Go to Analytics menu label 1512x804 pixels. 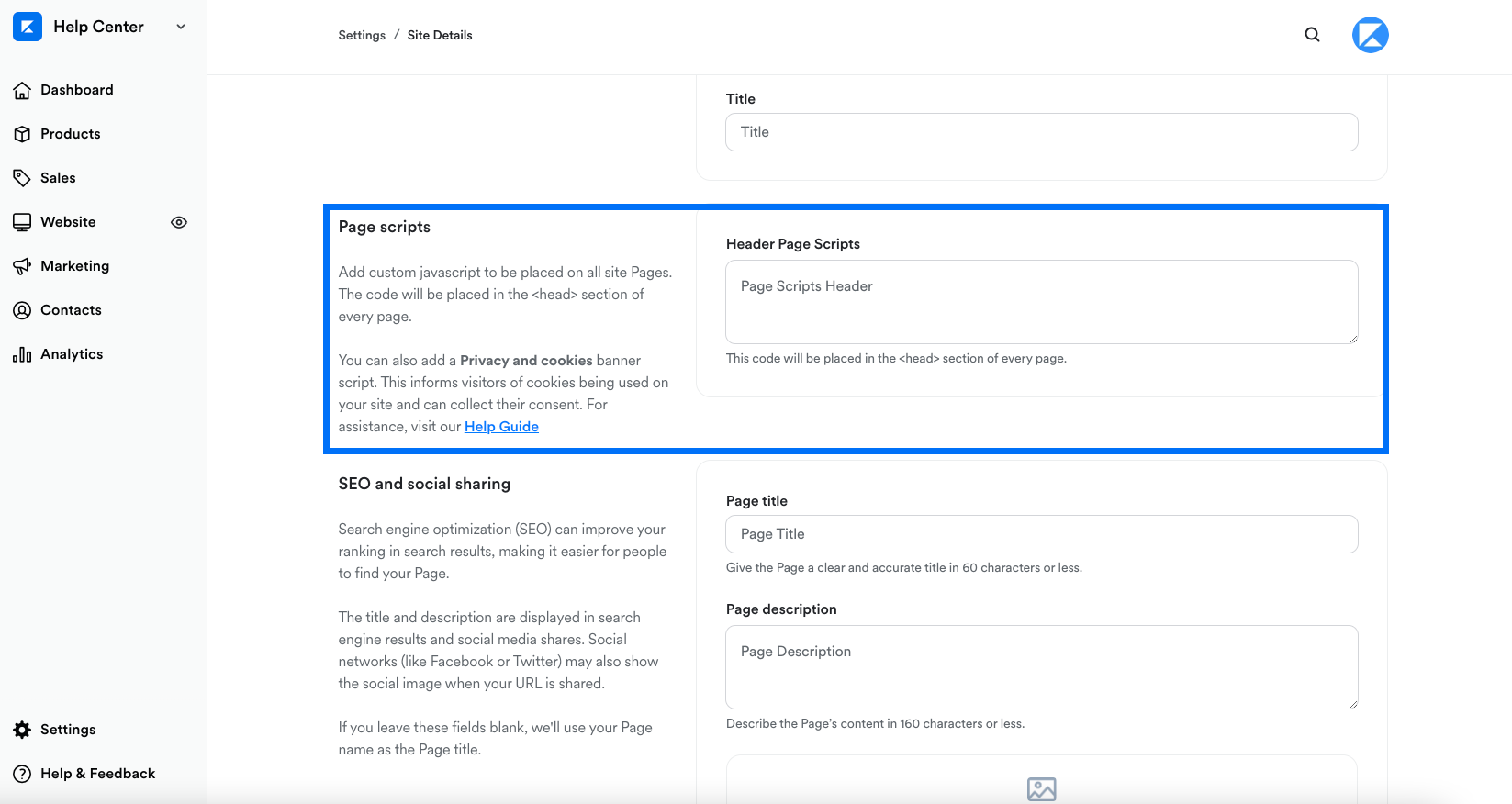(72, 354)
